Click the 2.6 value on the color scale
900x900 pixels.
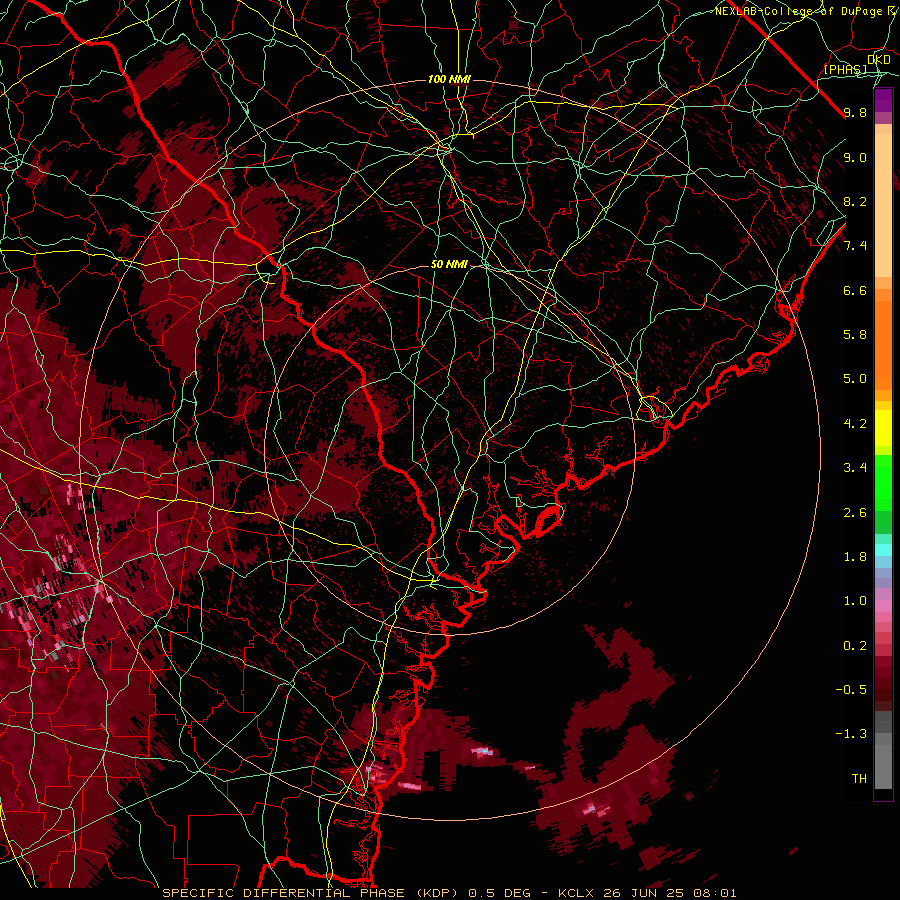click(855, 513)
